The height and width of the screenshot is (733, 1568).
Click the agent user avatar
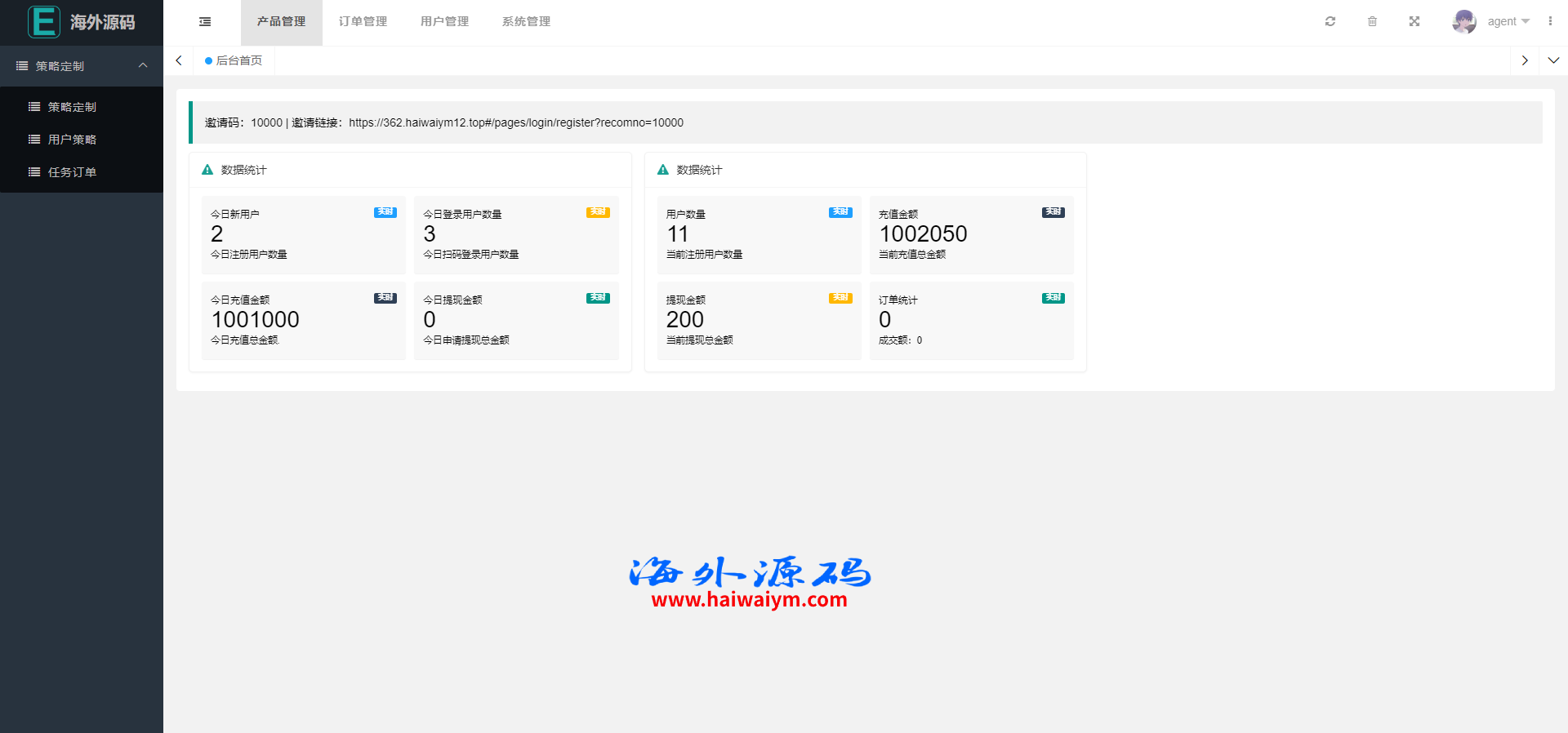(x=1463, y=22)
